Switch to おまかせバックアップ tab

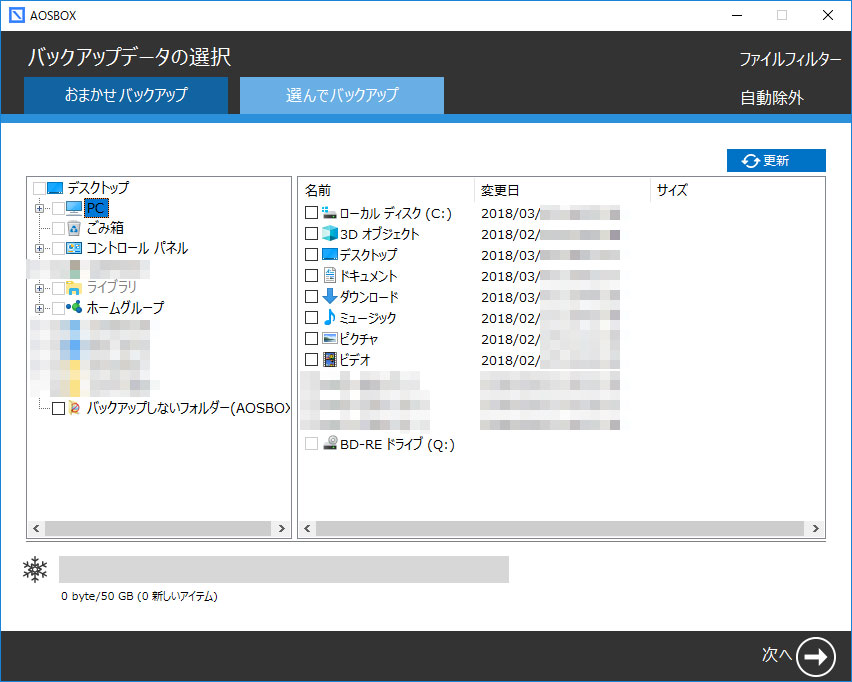coord(126,95)
